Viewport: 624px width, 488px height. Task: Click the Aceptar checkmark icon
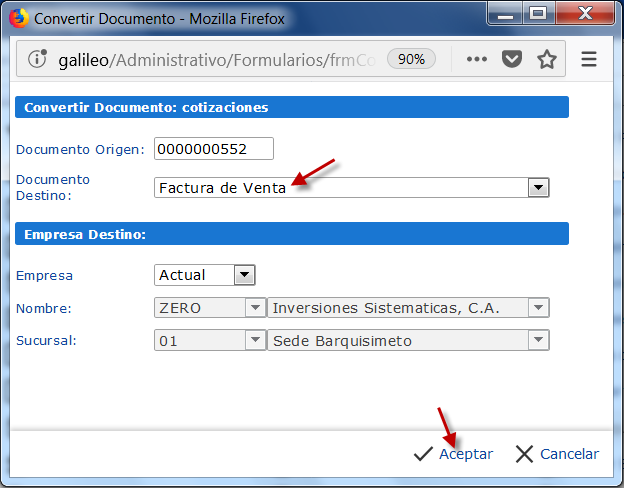coord(423,454)
